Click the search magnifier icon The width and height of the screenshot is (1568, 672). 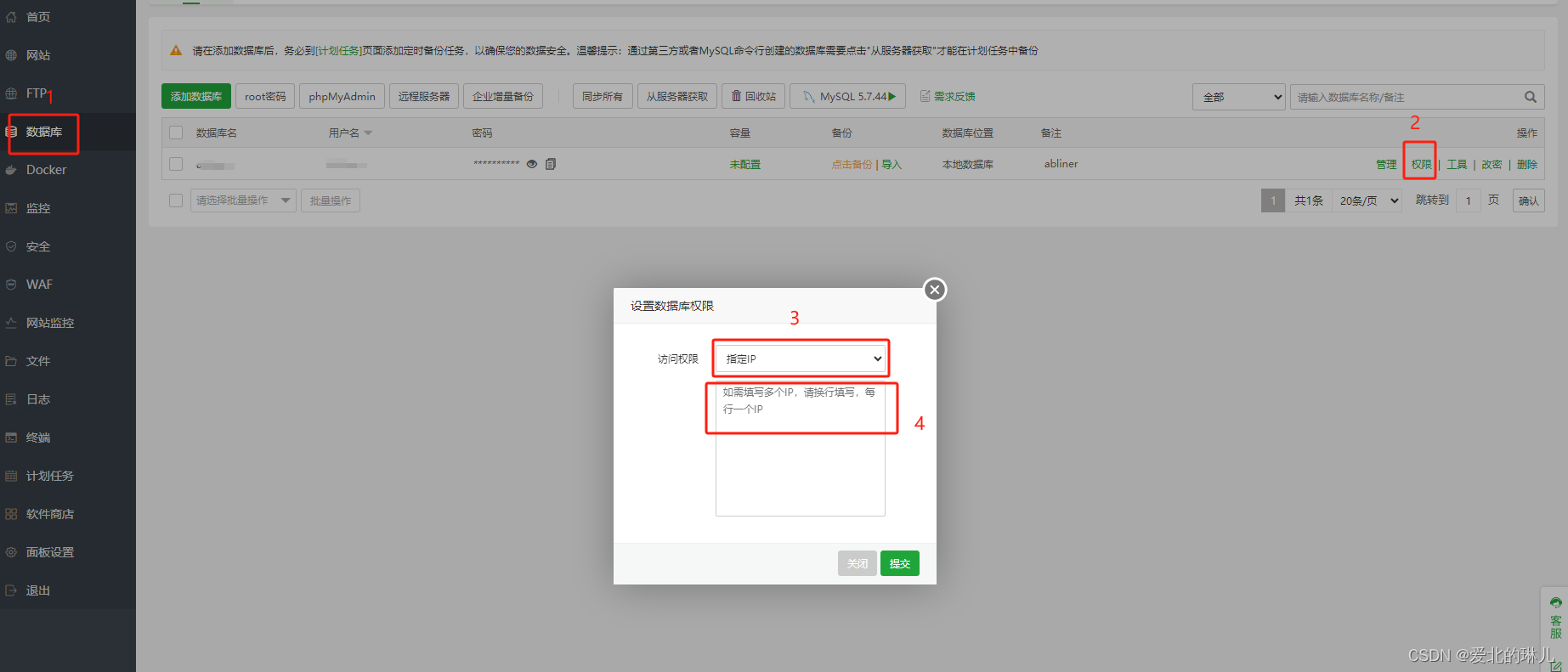click(x=1530, y=97)
